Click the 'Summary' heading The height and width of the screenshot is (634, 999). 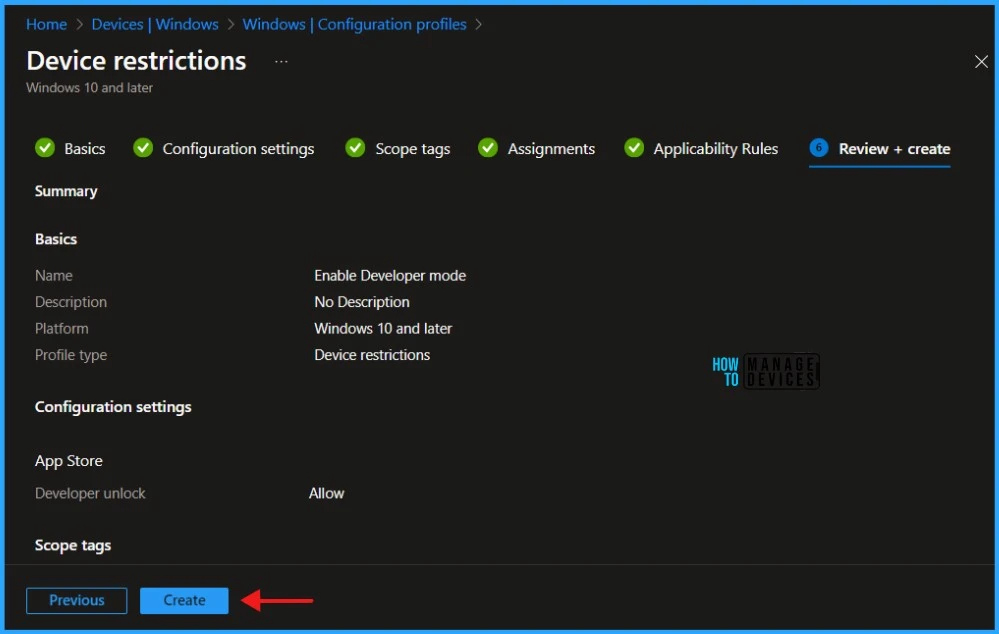point(66,191)
